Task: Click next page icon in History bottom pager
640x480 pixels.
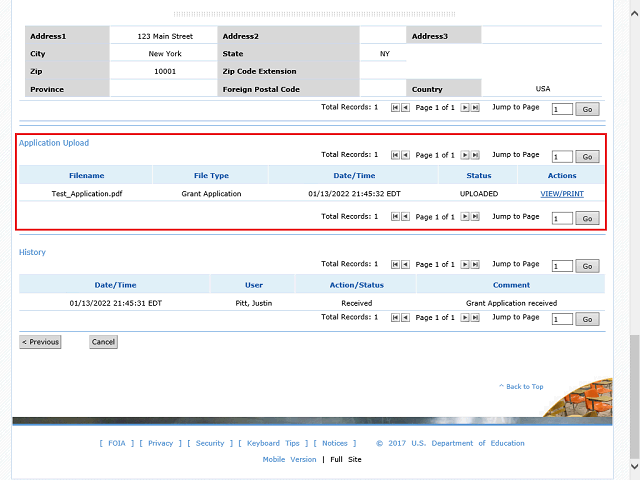Action: [465, 318]
